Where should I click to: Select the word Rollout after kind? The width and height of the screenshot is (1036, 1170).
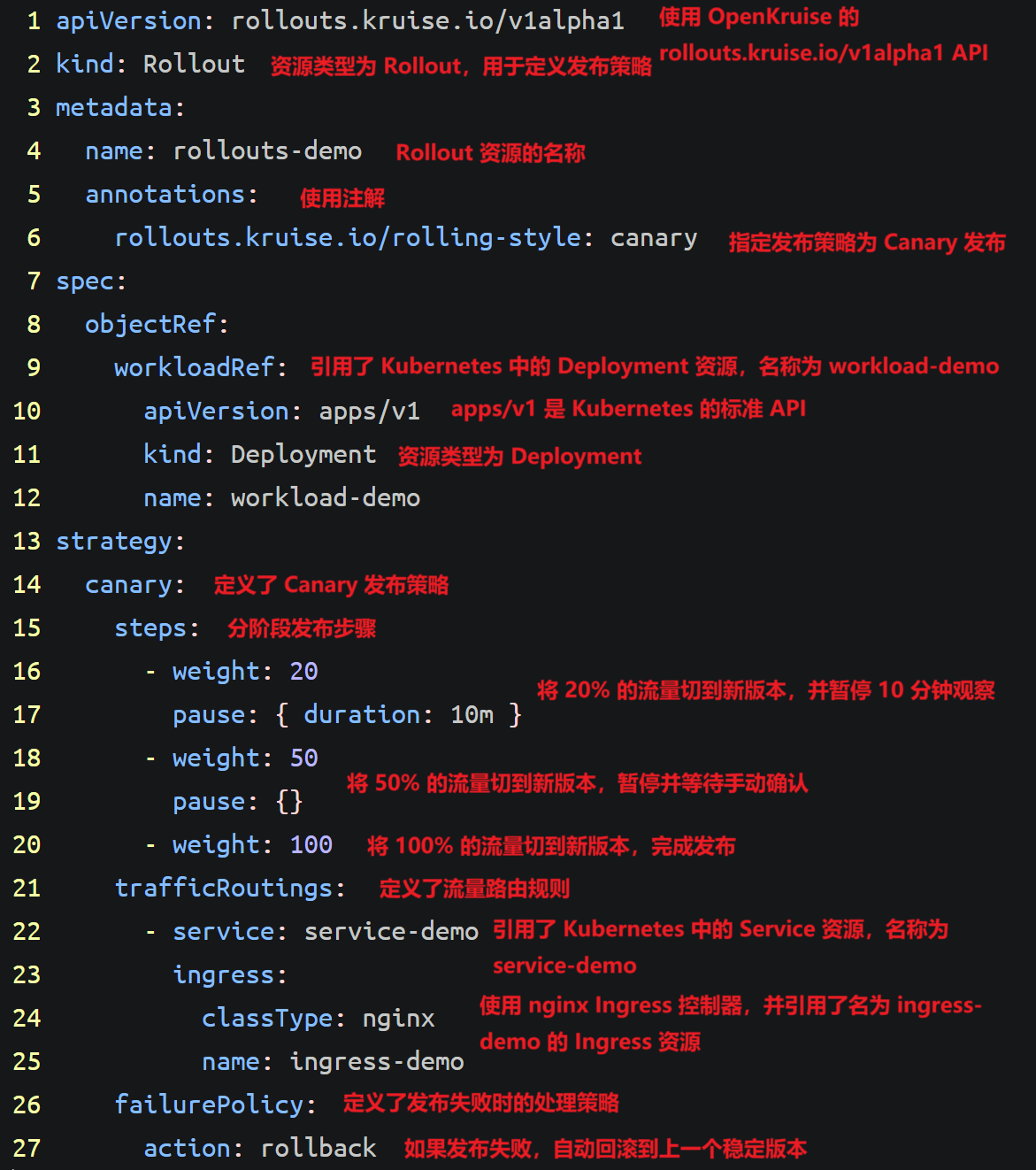tap(194, 64)
